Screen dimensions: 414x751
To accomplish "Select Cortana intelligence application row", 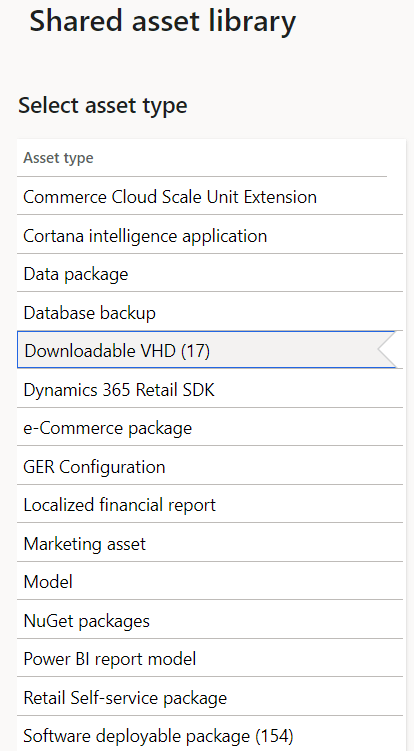I will 210,236.
